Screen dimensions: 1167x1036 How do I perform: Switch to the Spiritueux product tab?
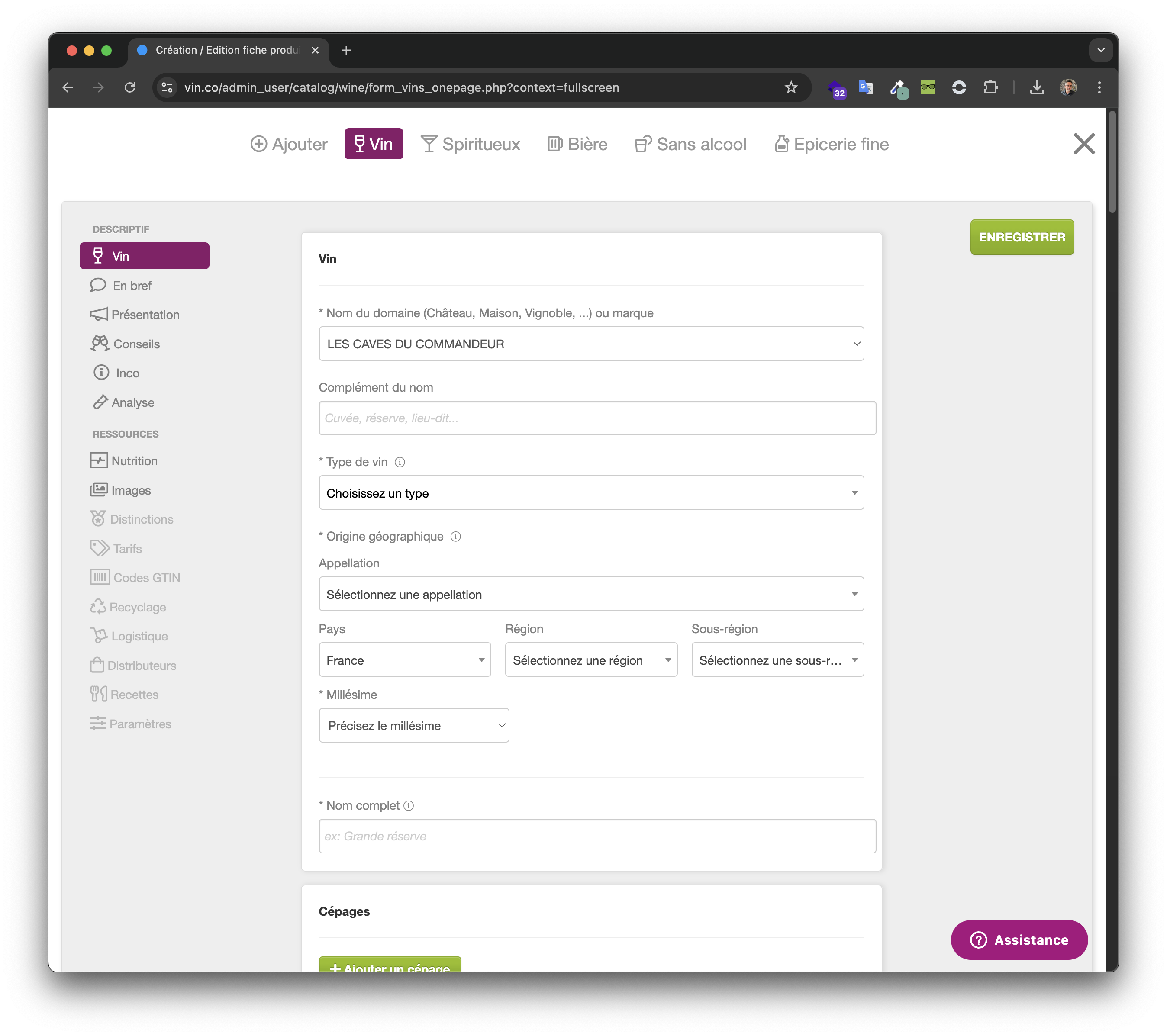click(x=471, y=144)
